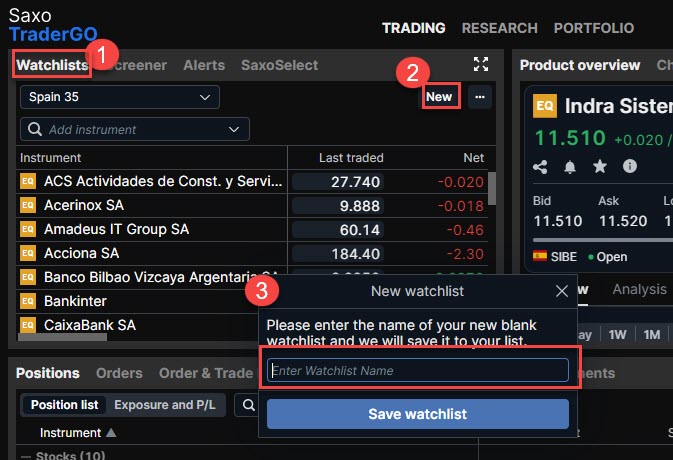The image size is (673, 460).
Task: Click the share icon in Product overview
Action: point(541,166)
